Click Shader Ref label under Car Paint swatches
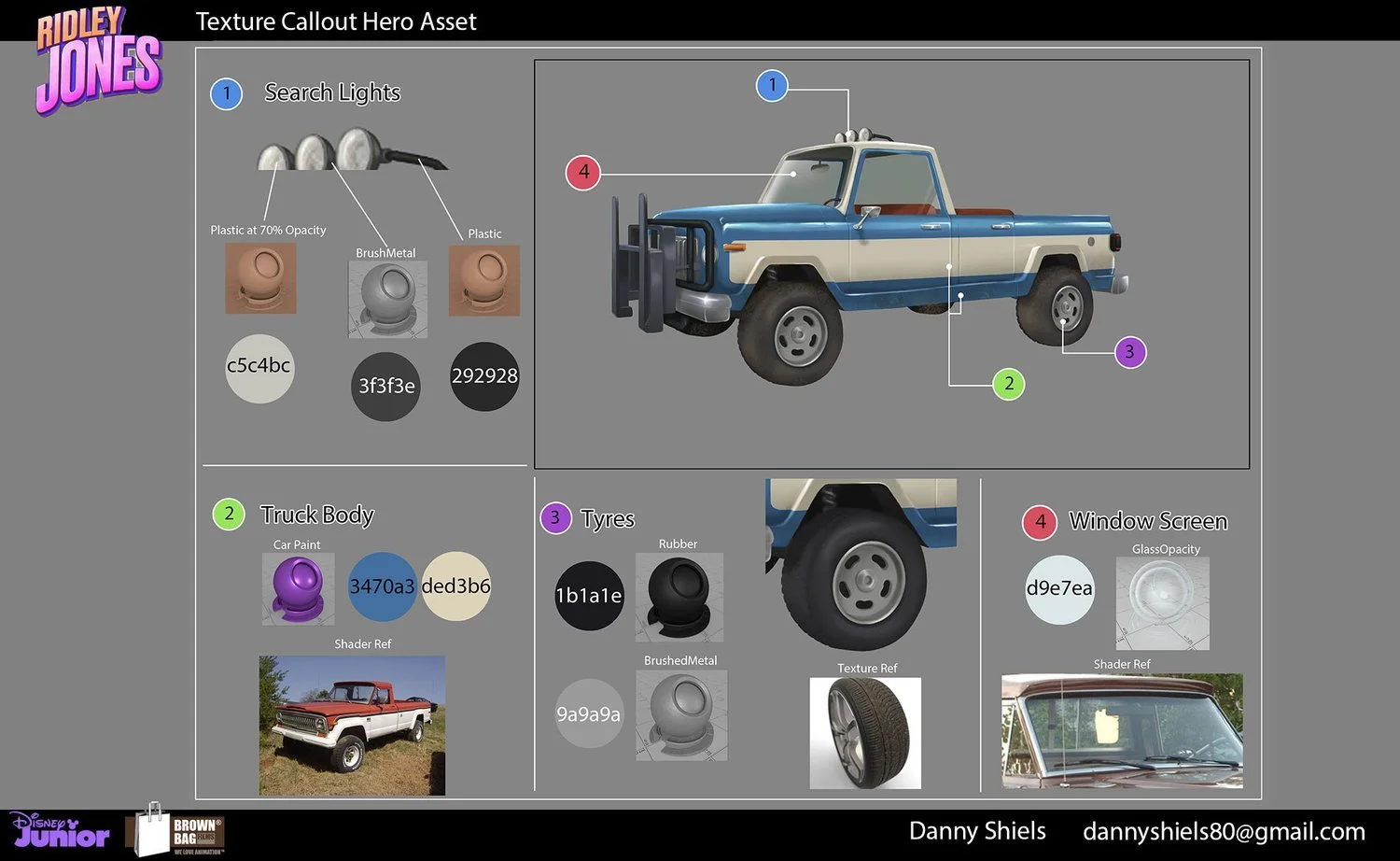This screenshot has height=861, width=1400. click(x=363, y=643)
